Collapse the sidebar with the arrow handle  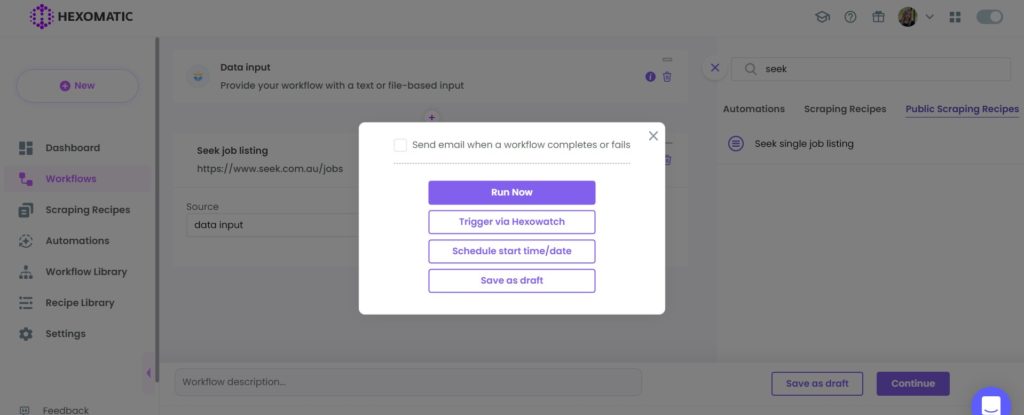click(148, 373)
